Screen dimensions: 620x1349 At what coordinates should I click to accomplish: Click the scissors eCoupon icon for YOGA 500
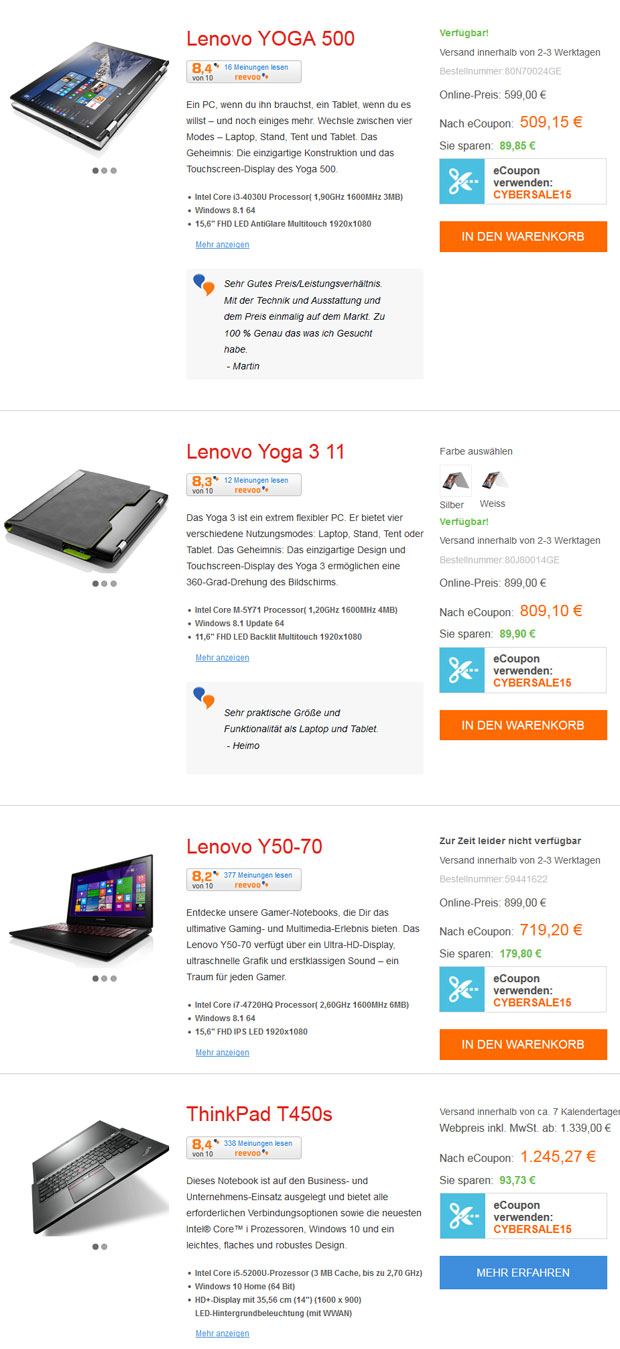pos(462,181)
